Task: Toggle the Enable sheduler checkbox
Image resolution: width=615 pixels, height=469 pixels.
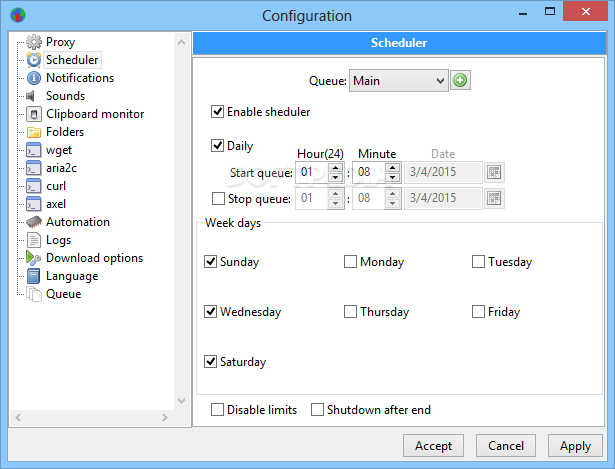Action: (218, 112)
